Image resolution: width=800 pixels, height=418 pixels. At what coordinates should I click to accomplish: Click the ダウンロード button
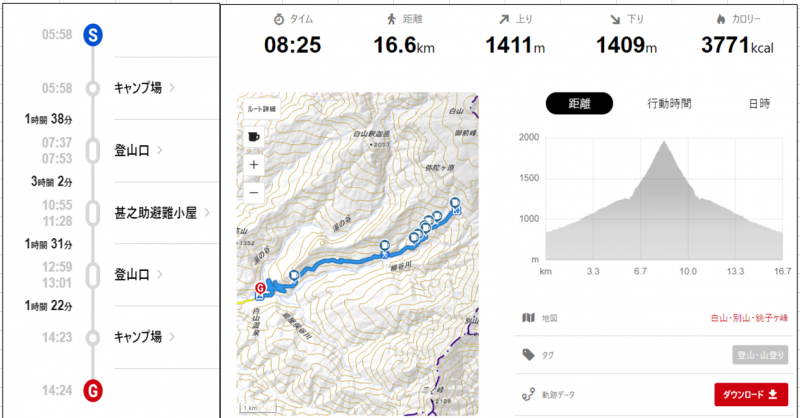[x=751, y=395]
